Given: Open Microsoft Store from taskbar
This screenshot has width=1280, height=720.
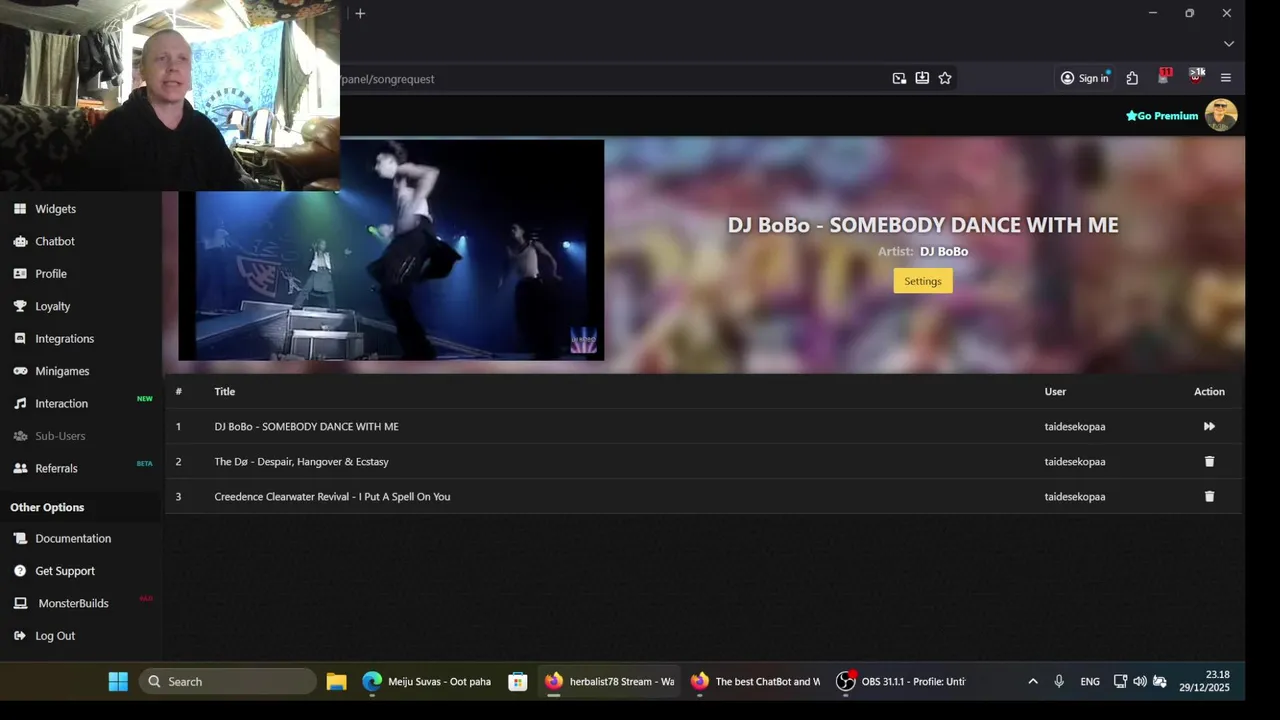Looking at the screenshot, I should (x=517, y=682).
